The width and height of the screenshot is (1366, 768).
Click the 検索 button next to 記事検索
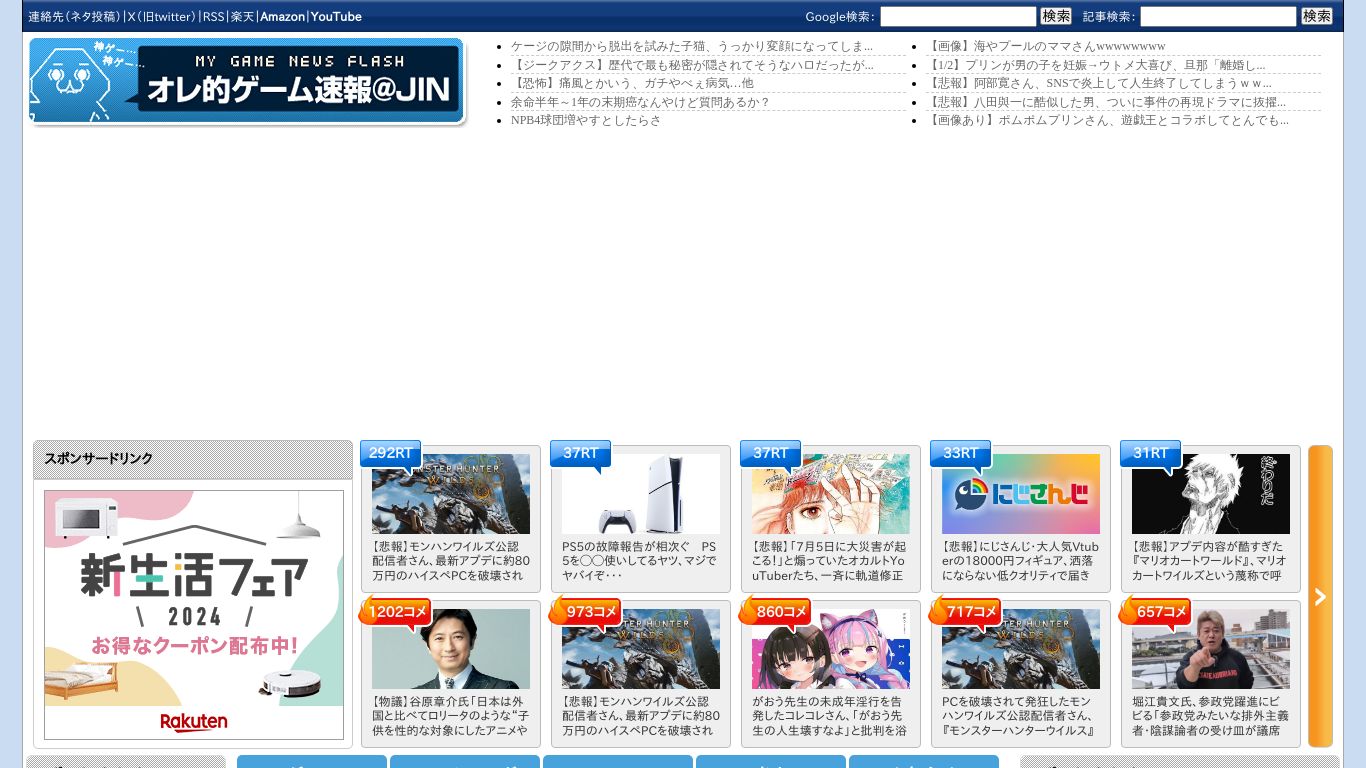tap(1317, 16)
